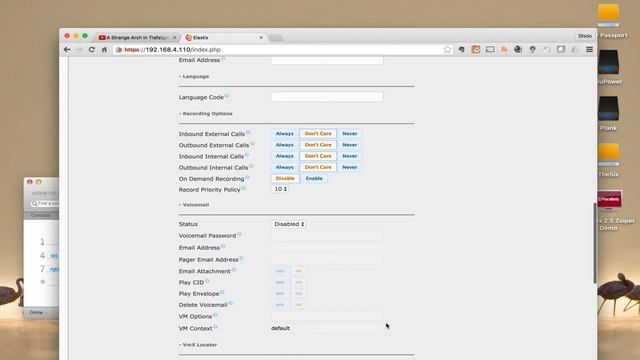Click the dark globe extension icon
The image size is (640, 360).
pos(518,49)
